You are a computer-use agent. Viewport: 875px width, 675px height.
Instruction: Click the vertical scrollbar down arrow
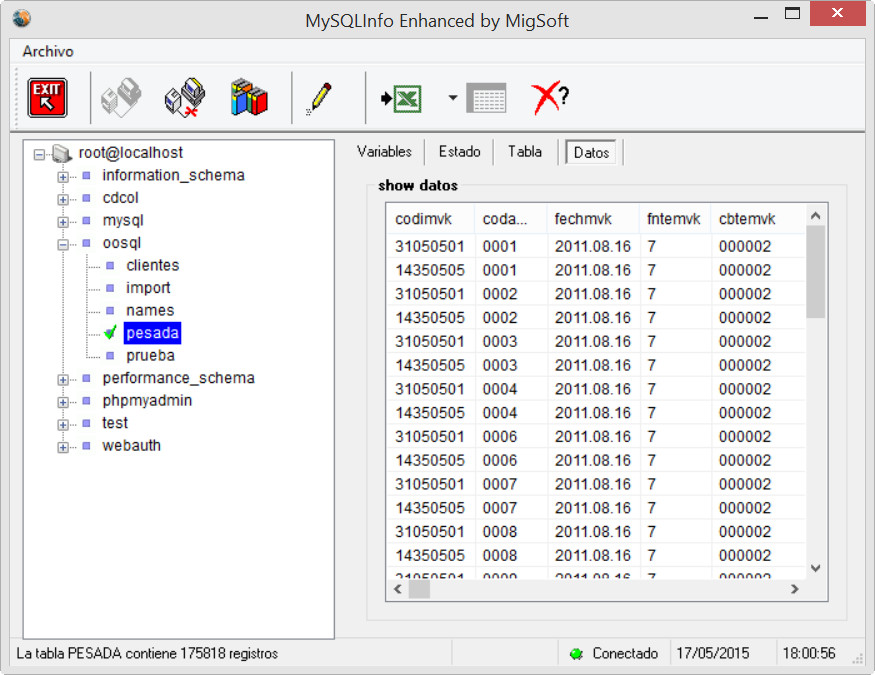[815, 567]
